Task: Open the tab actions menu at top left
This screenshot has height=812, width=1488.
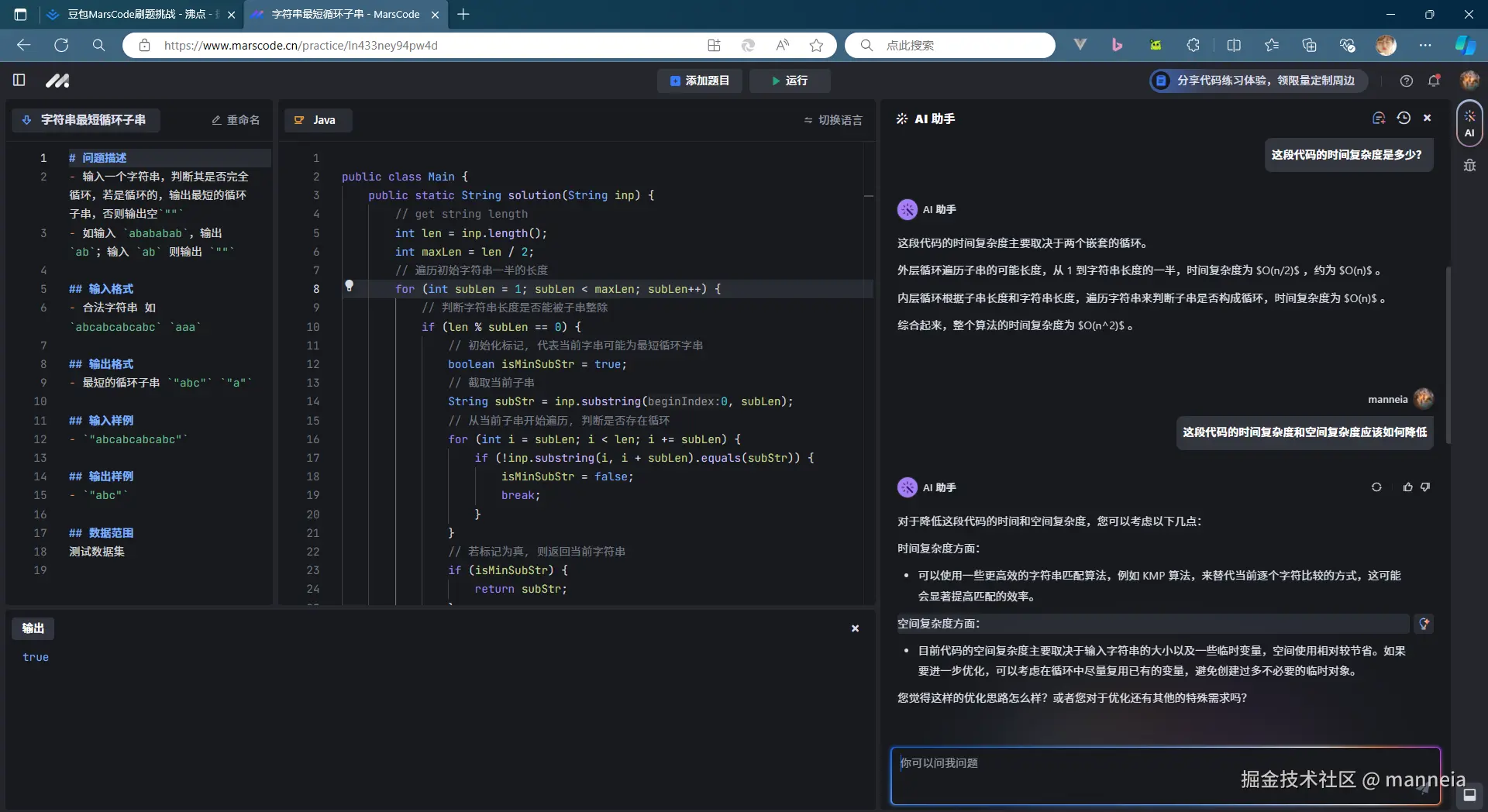Action: 20,14
